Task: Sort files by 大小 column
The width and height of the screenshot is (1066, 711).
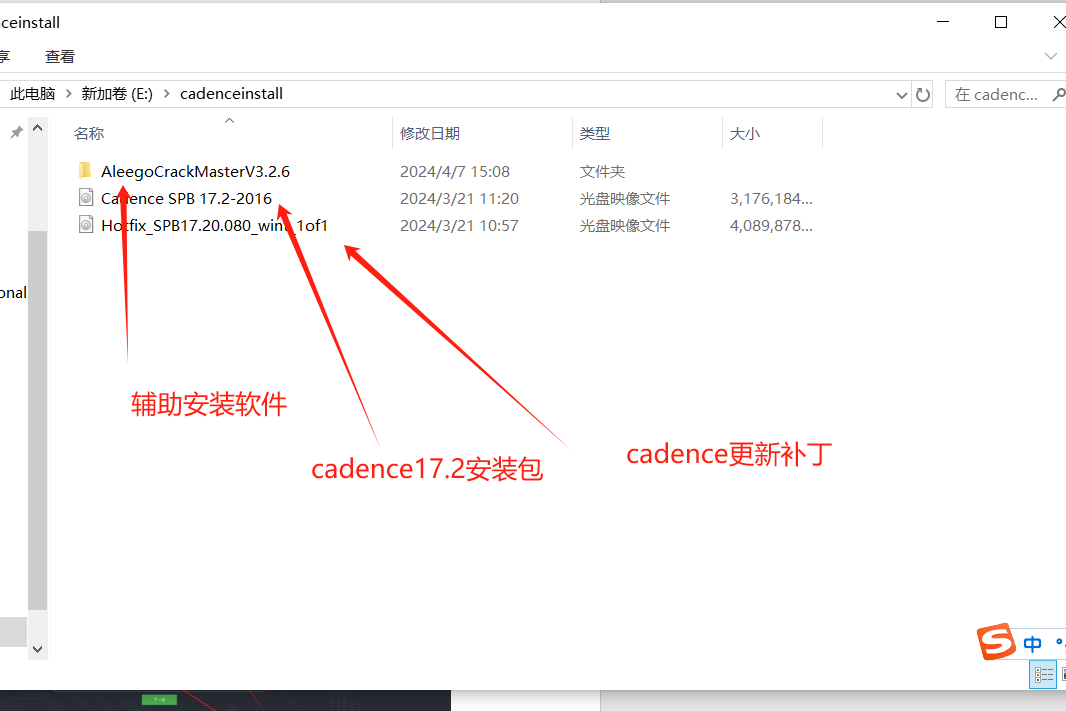Action: (744, 133)
